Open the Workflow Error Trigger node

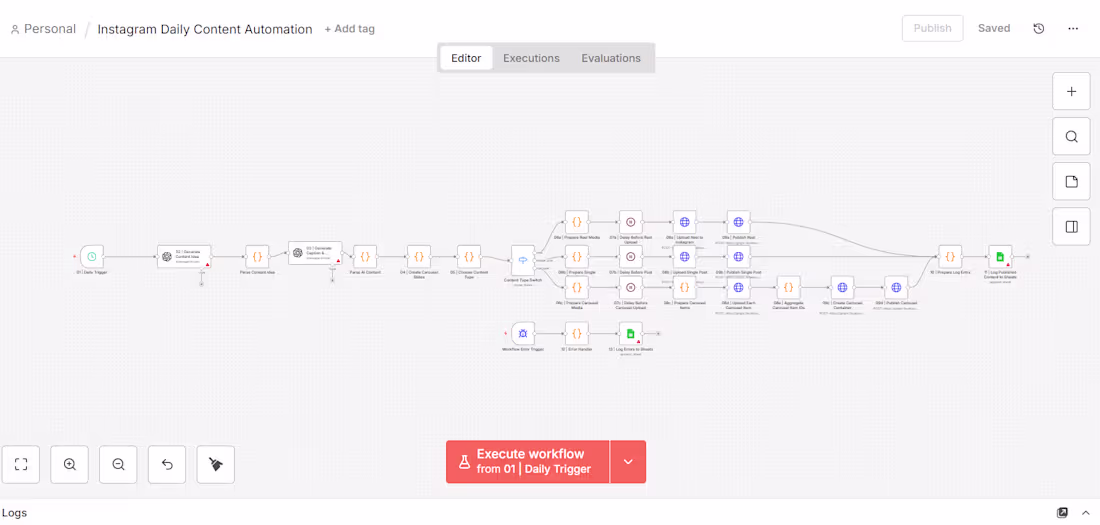[x=523, y=333]
